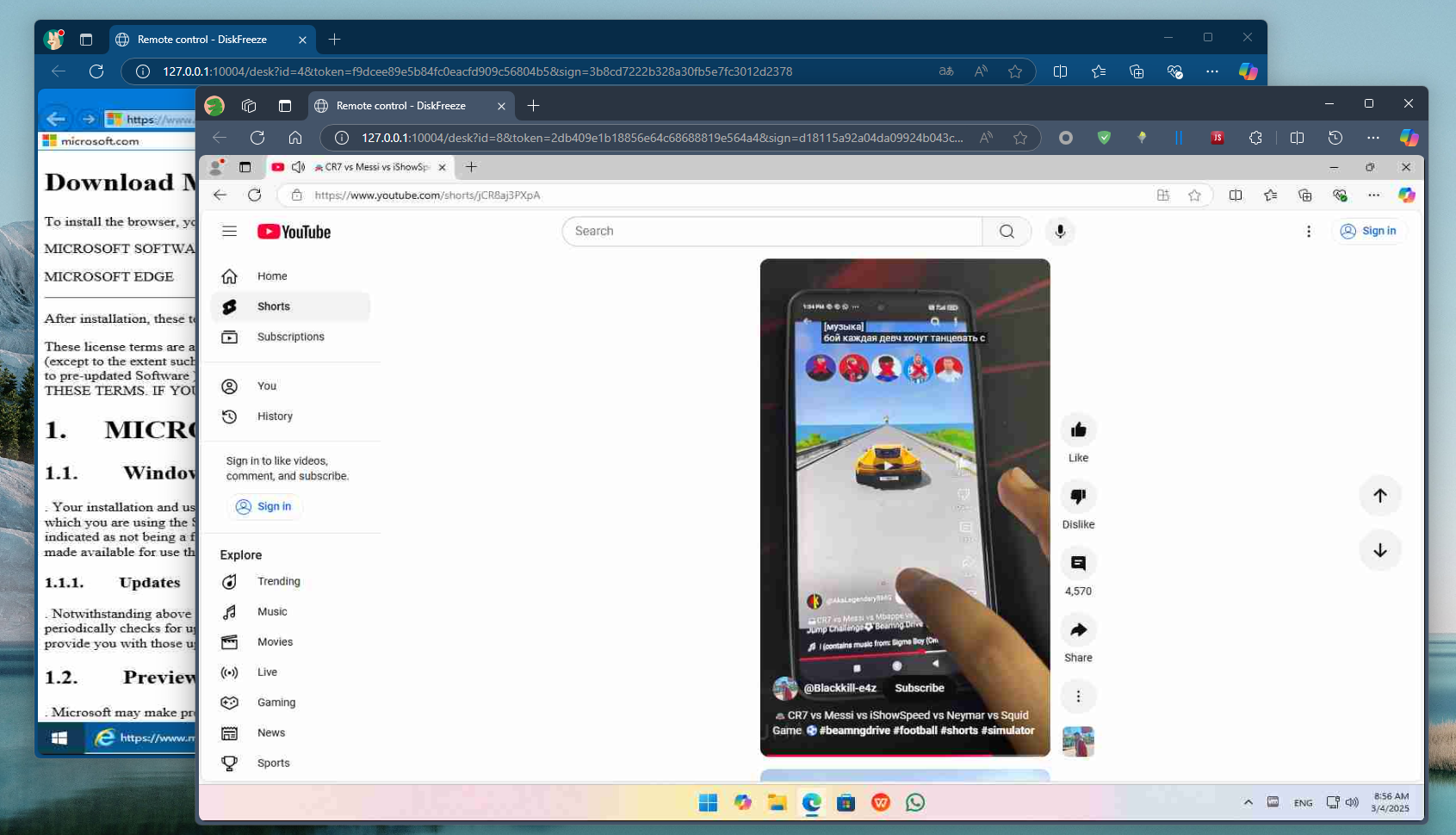Image resolution: width=1456 pixels, height=835 pixels.
Task: Select the Remote control tab in back Edge window
Action: (x=212, y=40)
